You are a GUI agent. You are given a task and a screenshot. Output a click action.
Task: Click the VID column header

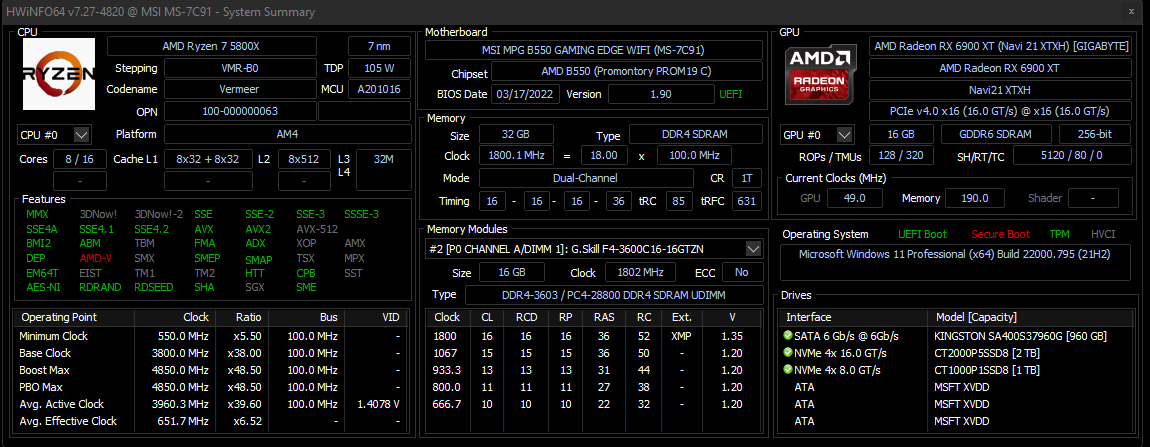coord(374,318)
